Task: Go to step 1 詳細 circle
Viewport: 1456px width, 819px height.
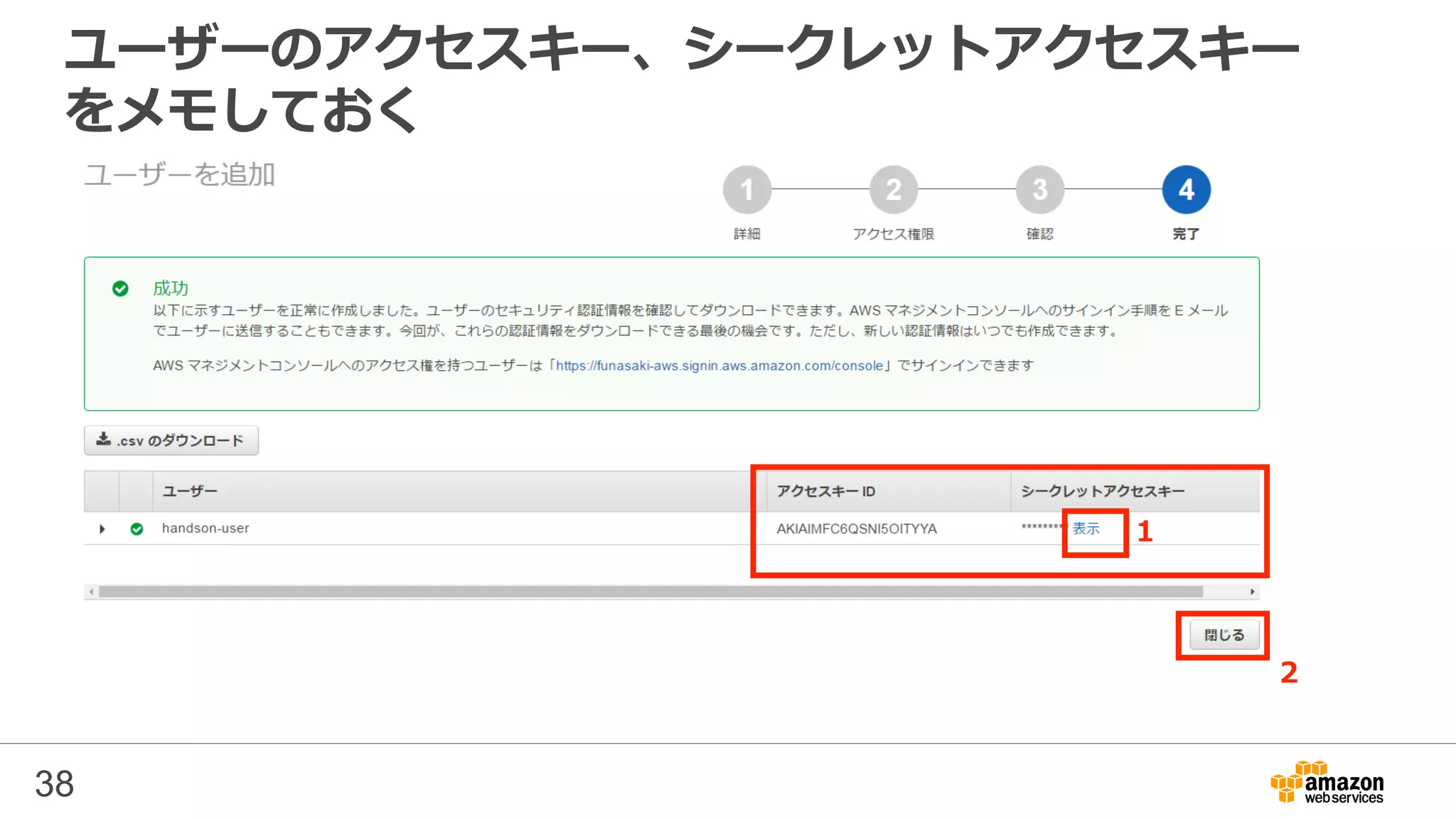Action: [747, 190]
